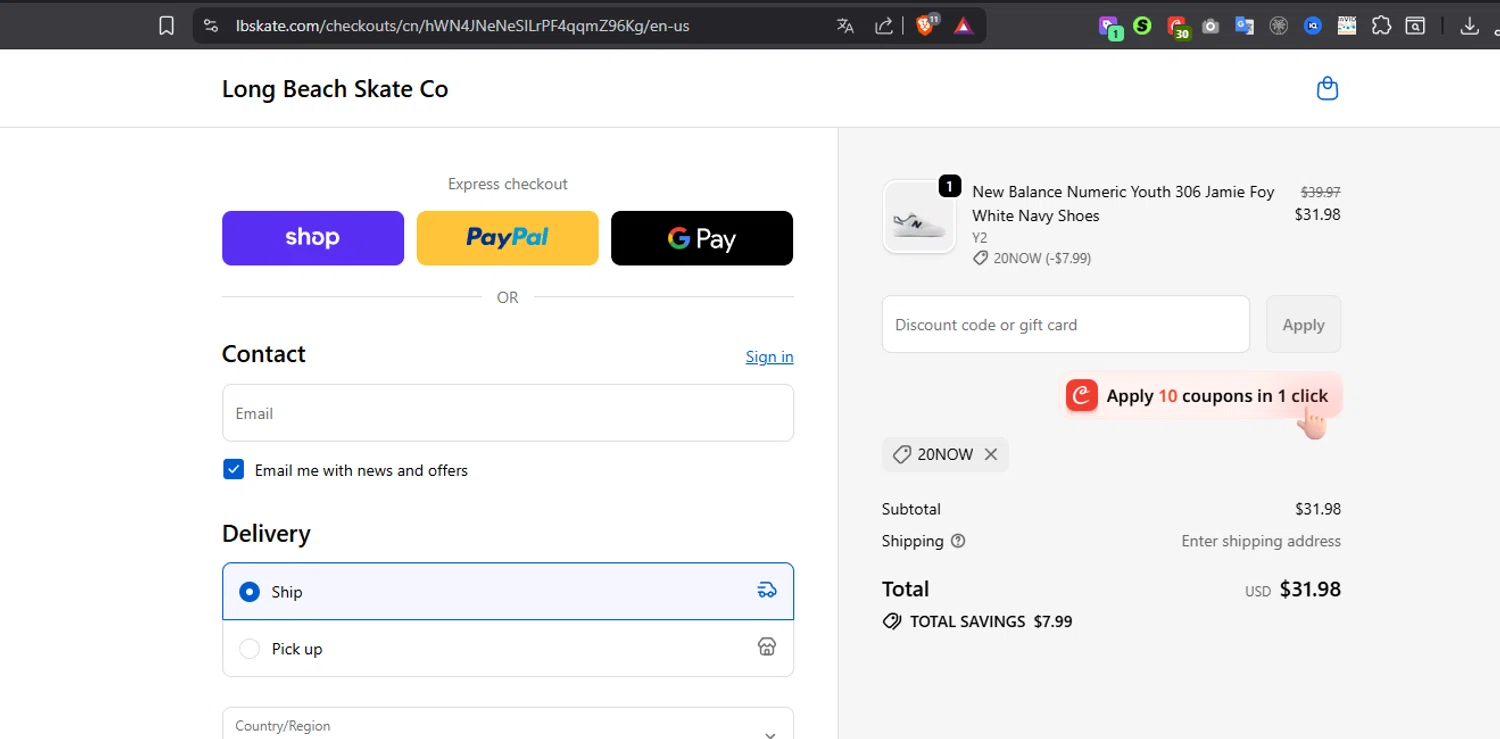Open Brave Shields lion icon
The height and width of the screenshot is (739, 1500).
(926, 26)
